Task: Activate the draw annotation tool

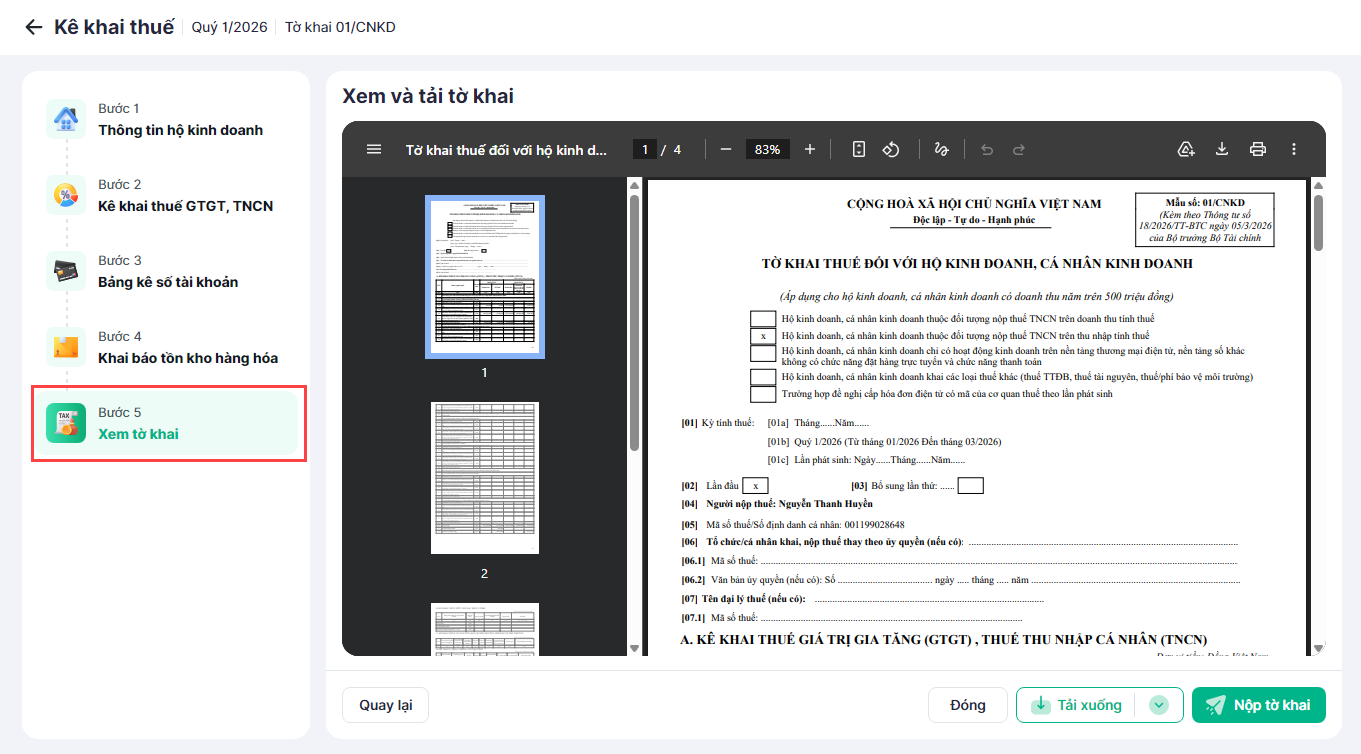Action: [x=941, y=149]
